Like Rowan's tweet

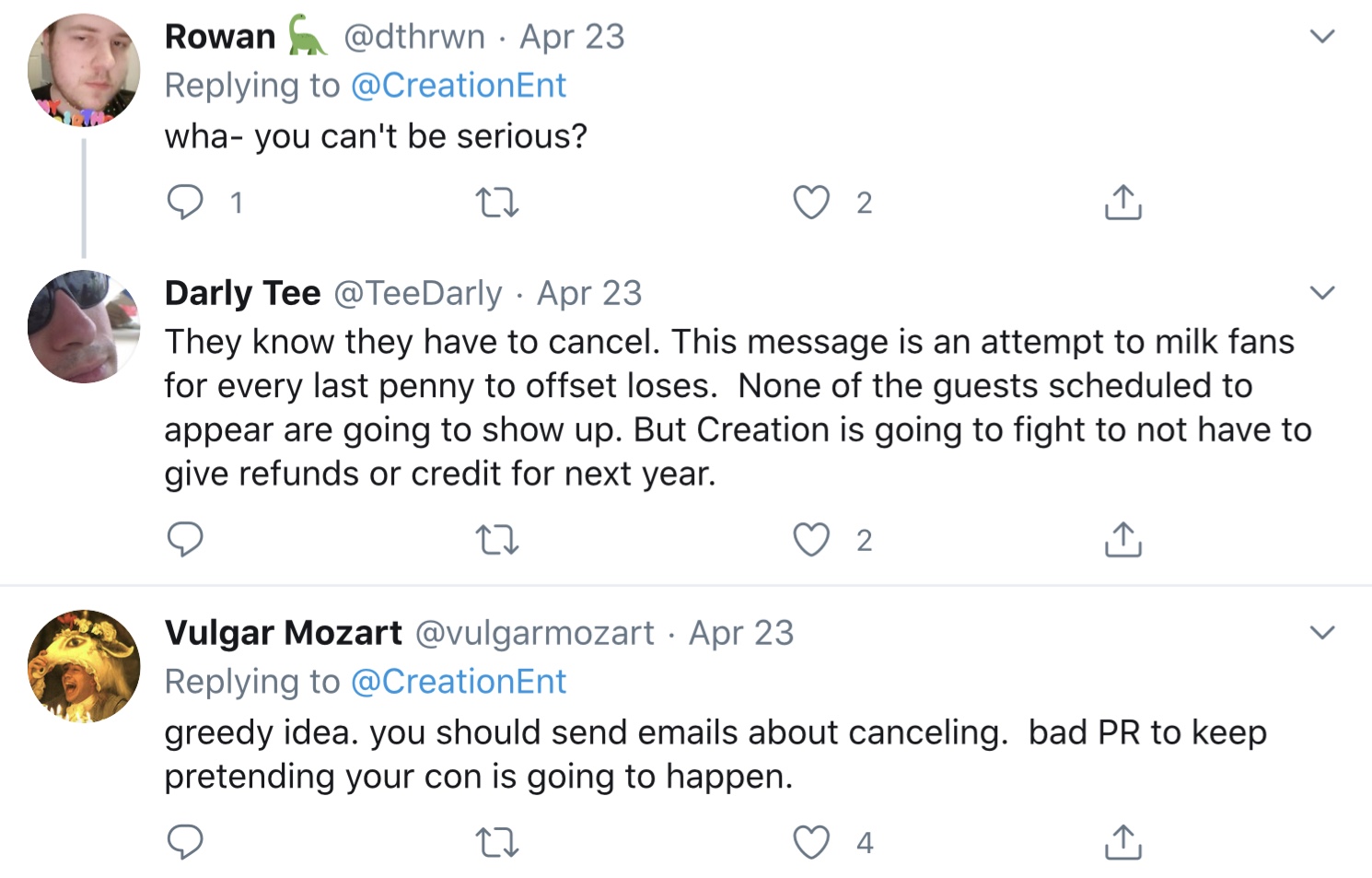pos(811,202)
